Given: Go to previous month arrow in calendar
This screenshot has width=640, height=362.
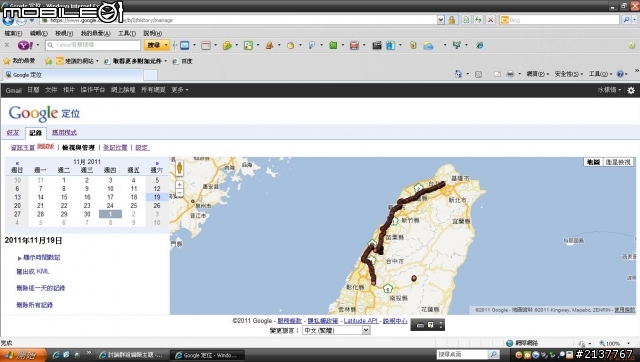Looking at the screenshot, I should pyautogui.click(x=17, y=163).
